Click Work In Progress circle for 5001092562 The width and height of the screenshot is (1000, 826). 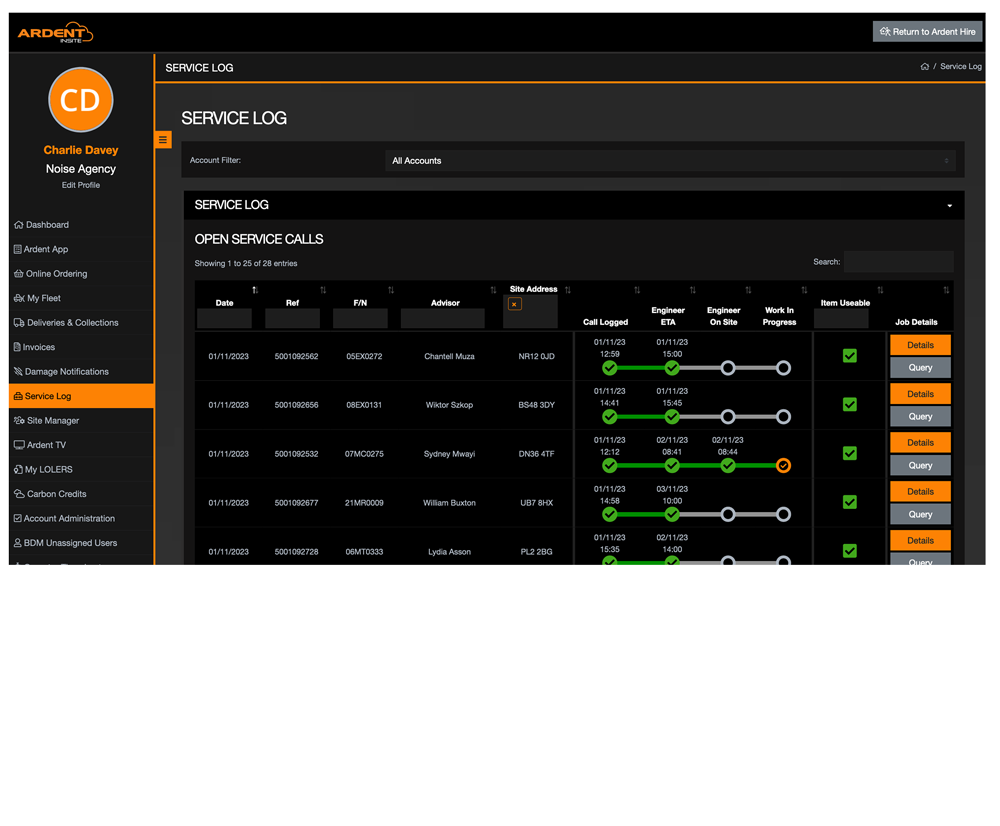click(784, 368)
